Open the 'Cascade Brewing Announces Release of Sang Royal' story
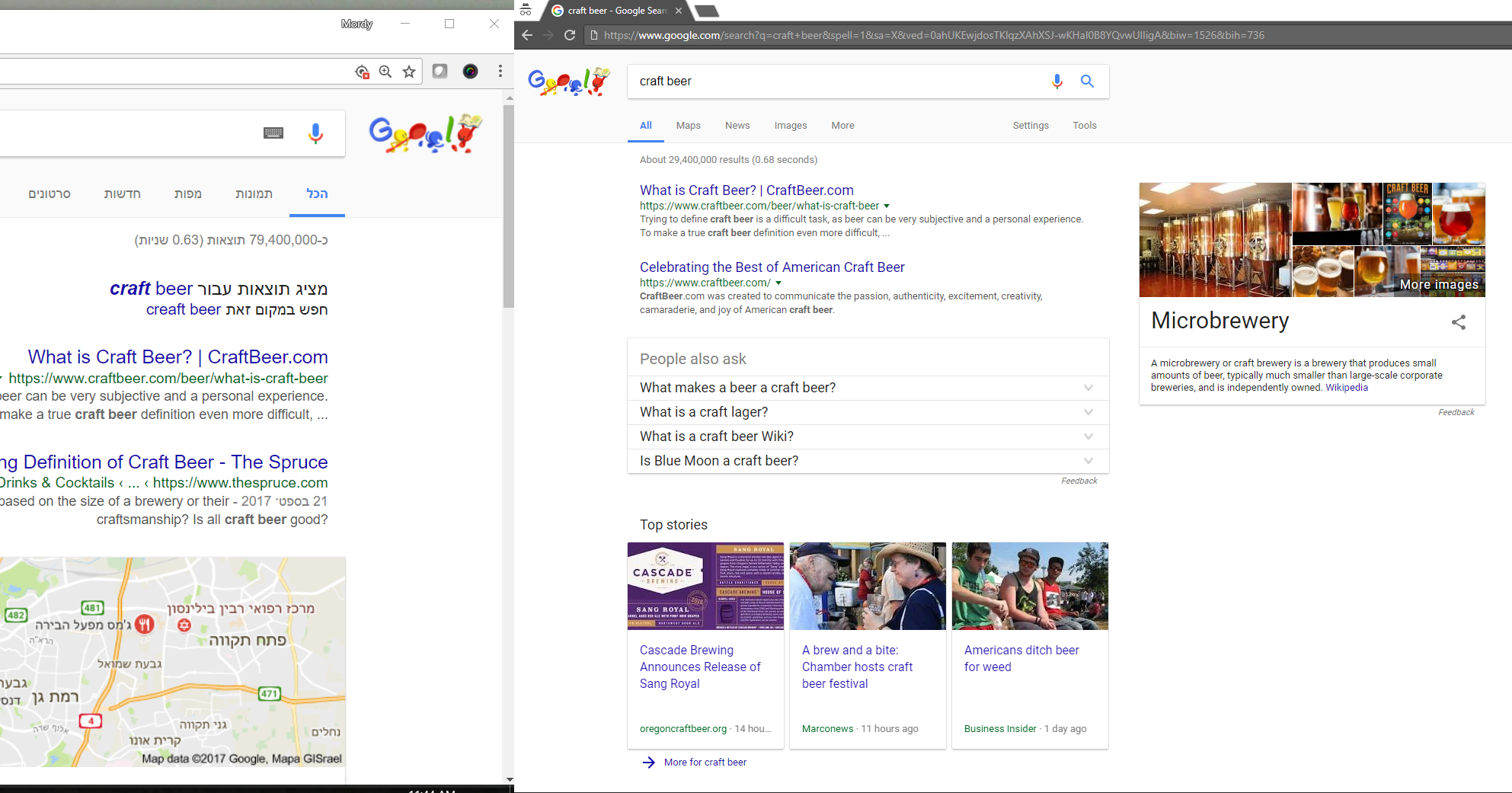Screen dimensions: 1512x793 pos(700,667)
